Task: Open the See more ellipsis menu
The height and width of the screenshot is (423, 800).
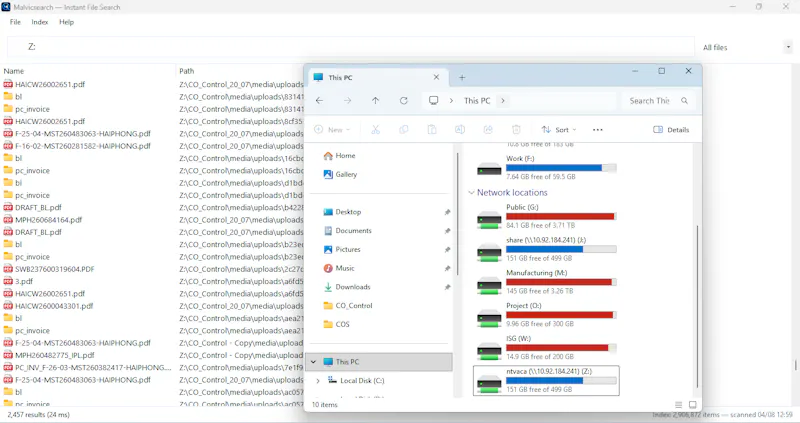Action: tap(597, 130)
